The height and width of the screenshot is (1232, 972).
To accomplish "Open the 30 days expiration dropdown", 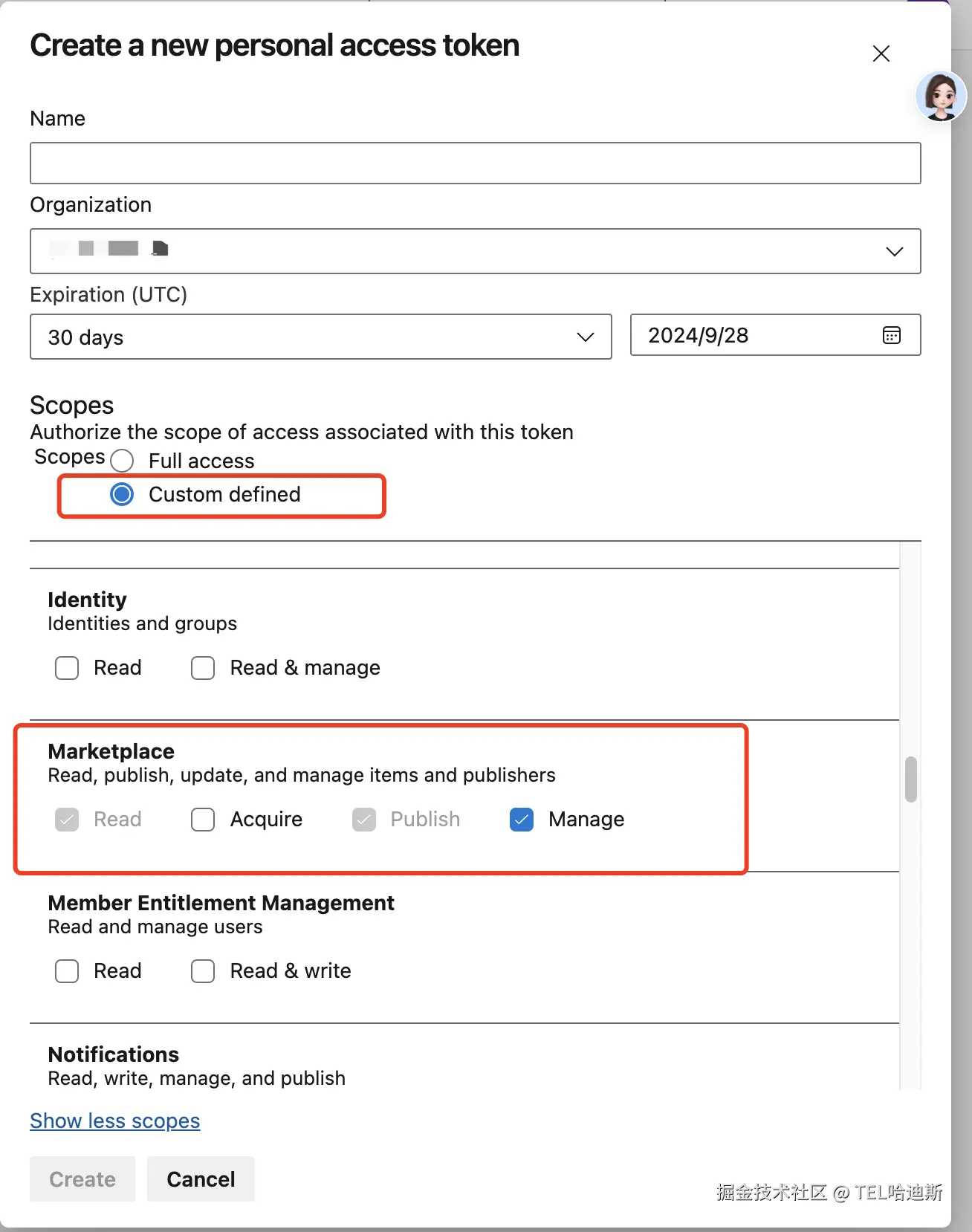I will coord(320,337).
